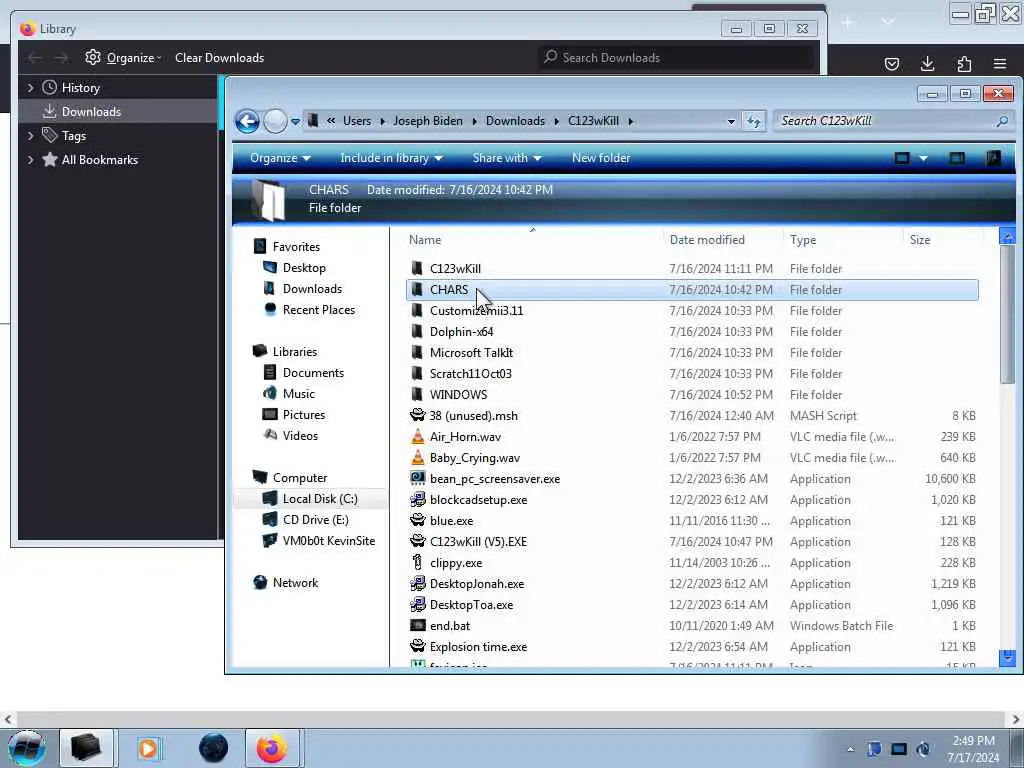The width and height of the screenshot is (1024, 768).
Task: Click the refresh button beside address bar
Action: 754,121
